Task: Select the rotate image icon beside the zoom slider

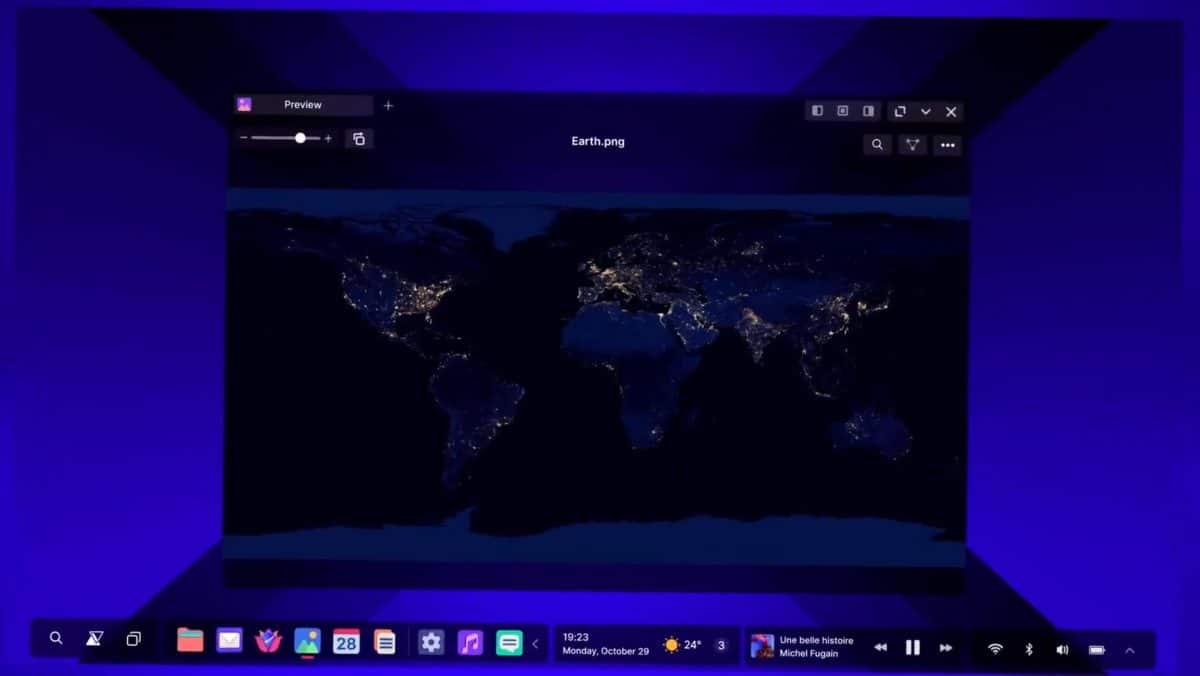Action: click(359, 138)
